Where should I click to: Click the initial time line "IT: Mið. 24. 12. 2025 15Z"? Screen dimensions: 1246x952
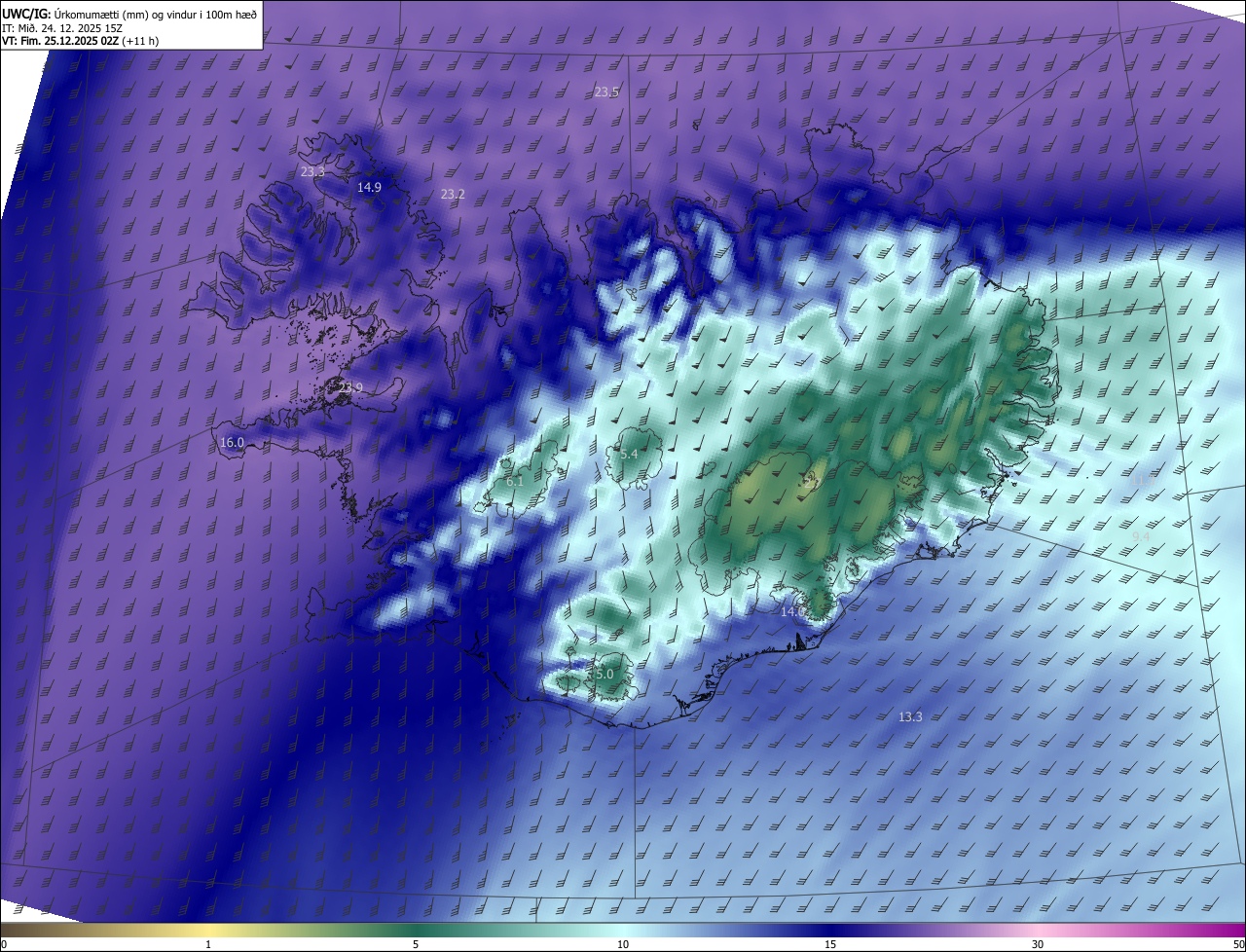(x=60, y=28)
